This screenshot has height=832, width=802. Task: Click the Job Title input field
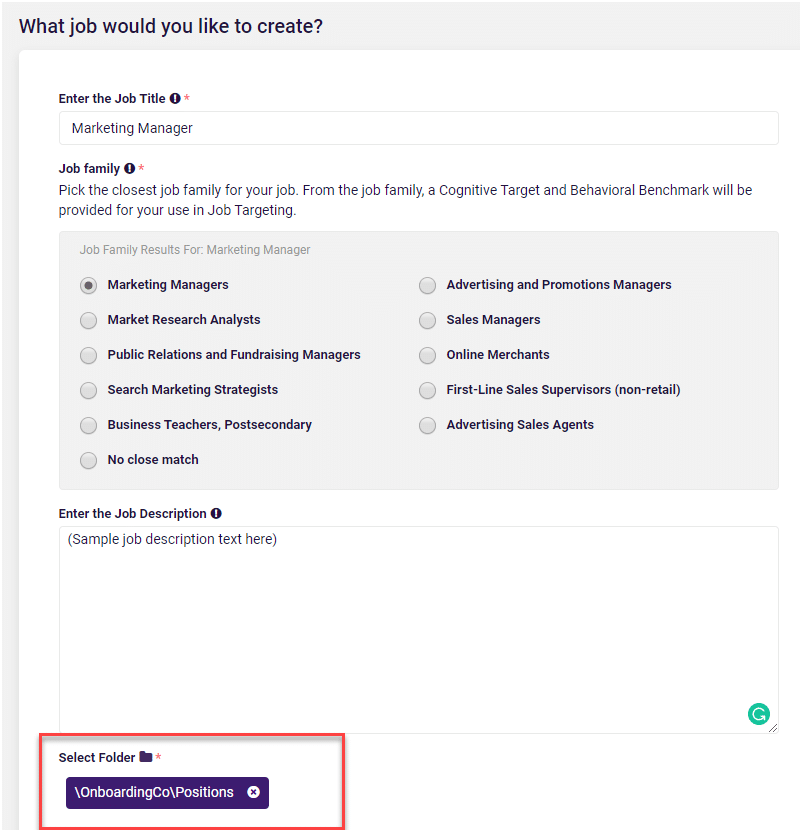[x=418, y=128]
